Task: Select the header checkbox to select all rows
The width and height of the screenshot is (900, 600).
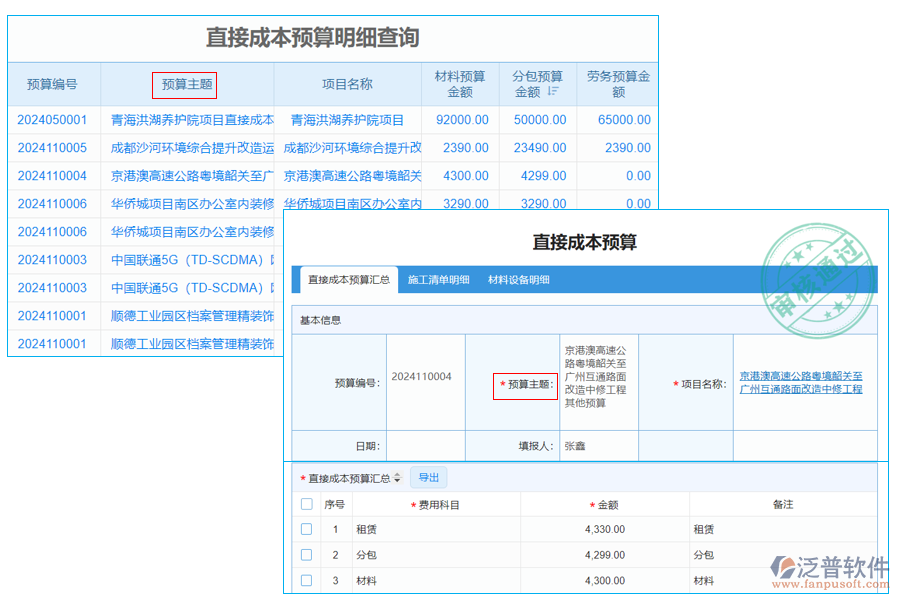Action: coord(307,504)
